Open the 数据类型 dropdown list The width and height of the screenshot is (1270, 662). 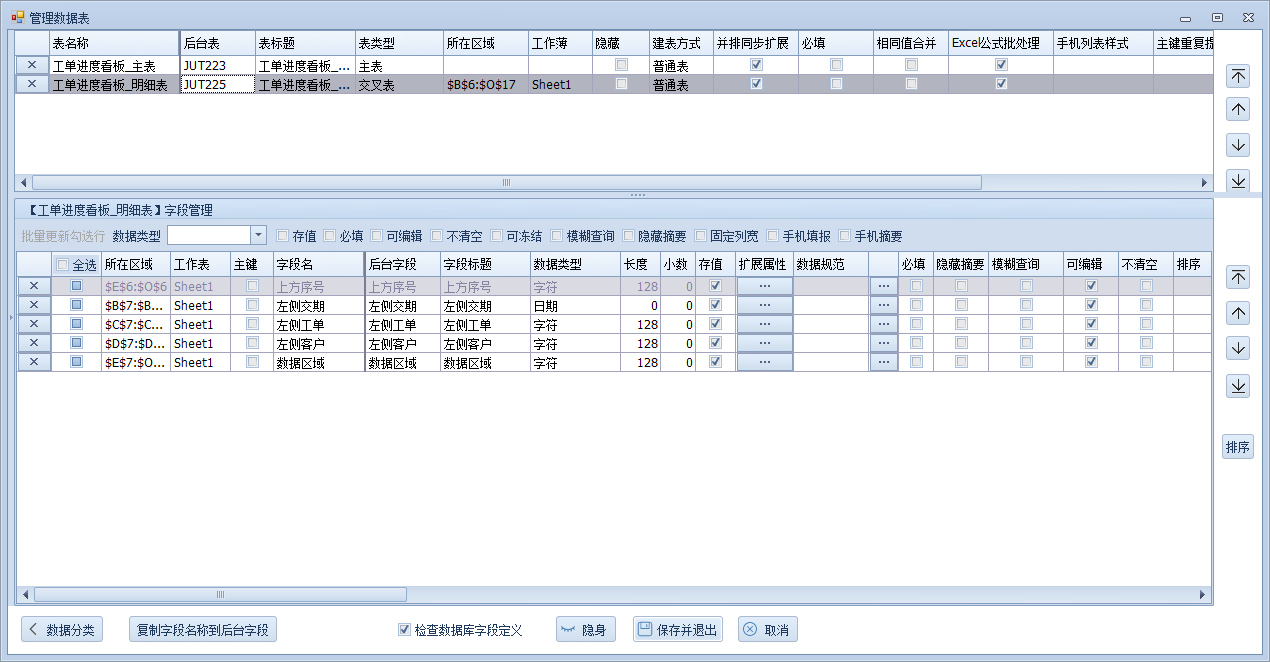[x=258, y=235]
